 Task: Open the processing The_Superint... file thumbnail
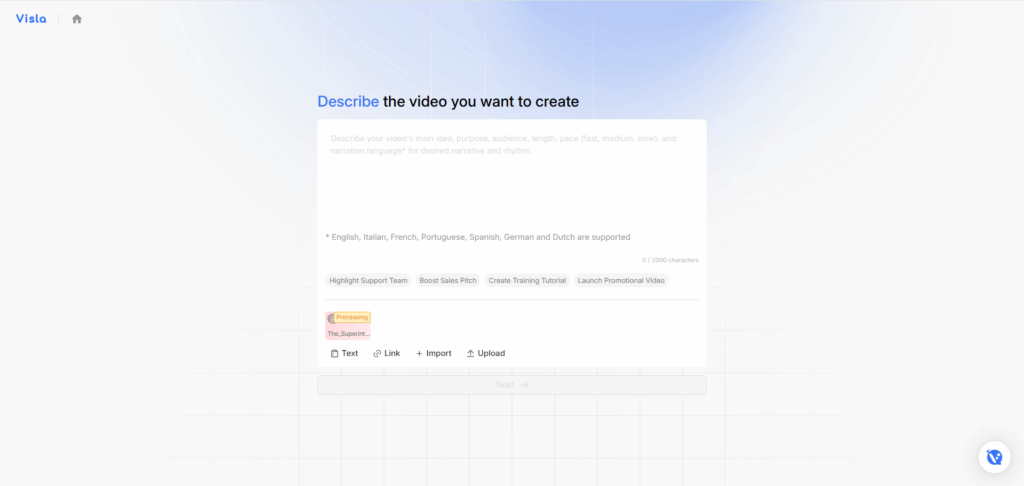pos(348,326)
